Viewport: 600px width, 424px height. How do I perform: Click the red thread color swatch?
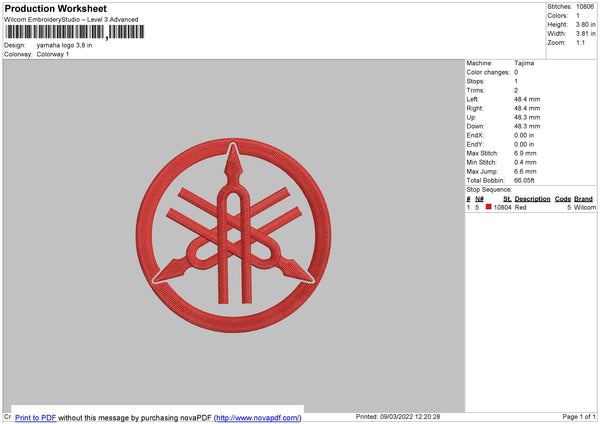(x=488, y=207)
